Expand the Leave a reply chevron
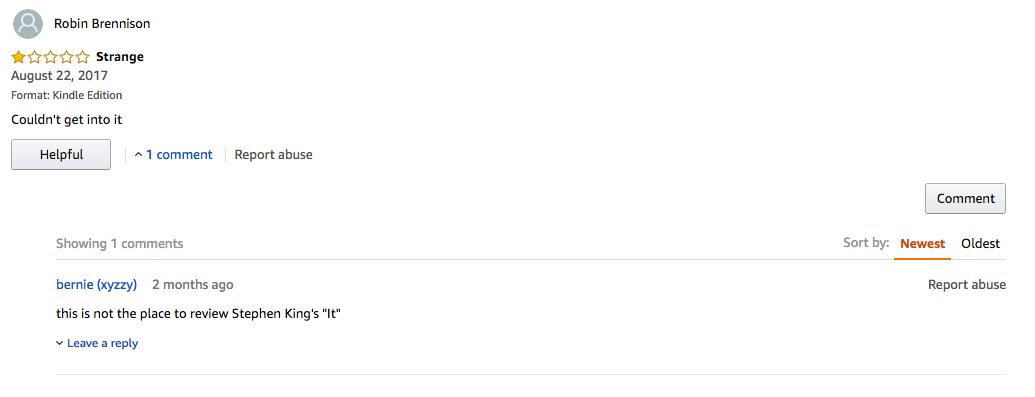The image size is (1035, 397). (x=59, y=343)
